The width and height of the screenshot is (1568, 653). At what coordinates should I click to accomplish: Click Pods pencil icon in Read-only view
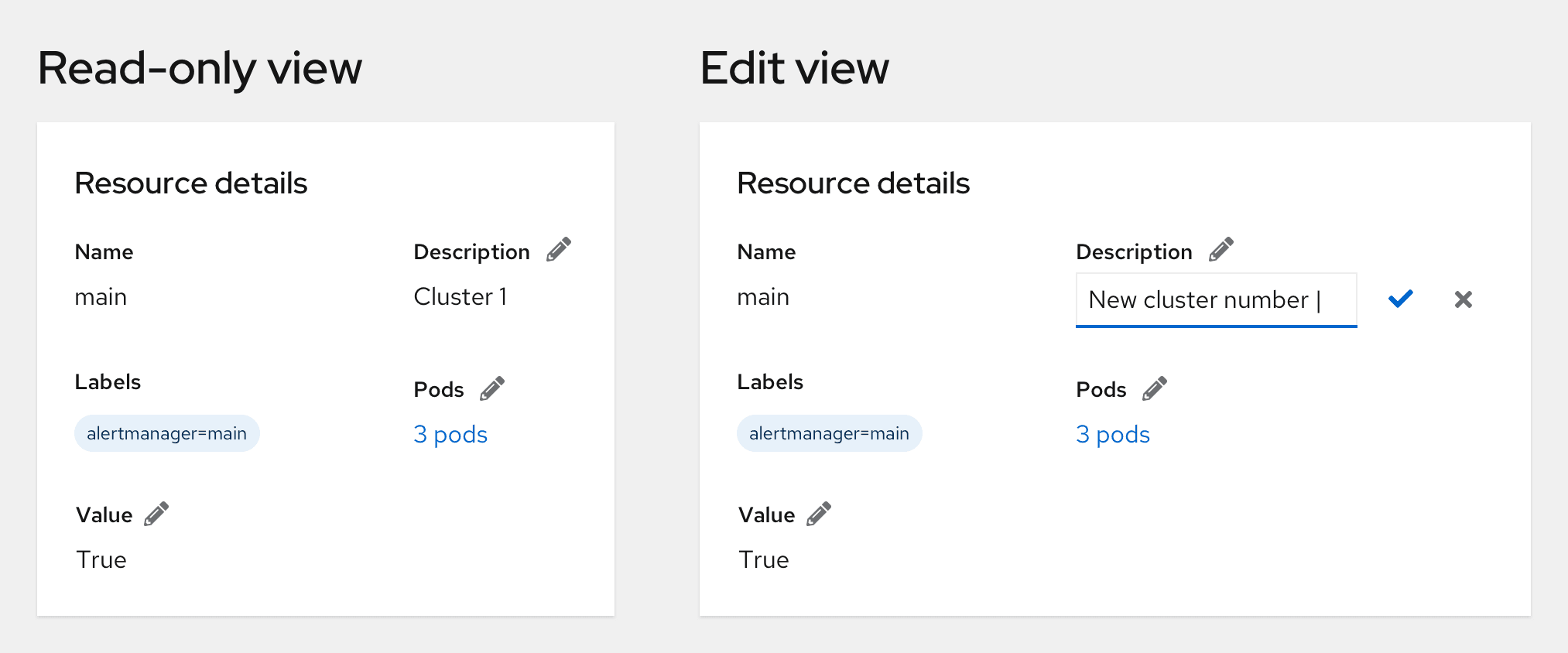click(x=492, y=388)
